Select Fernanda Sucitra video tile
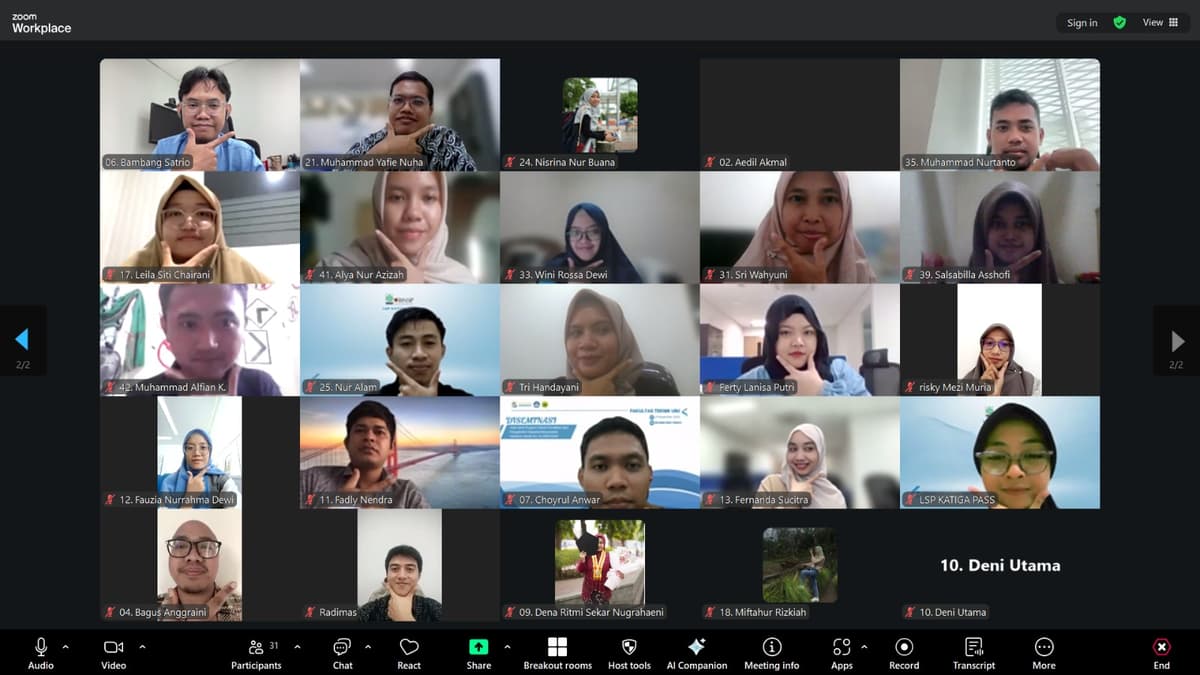 coord(800,452)
